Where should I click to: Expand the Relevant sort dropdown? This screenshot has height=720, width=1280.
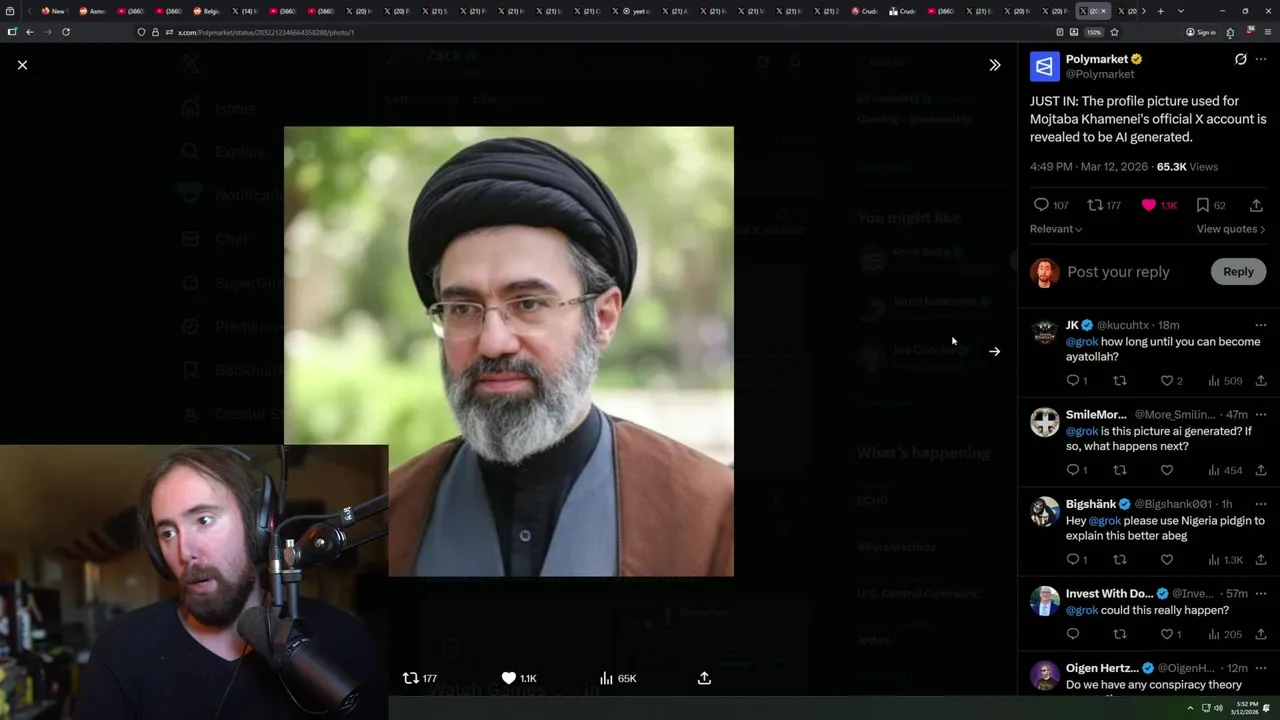coord(1056,229)
